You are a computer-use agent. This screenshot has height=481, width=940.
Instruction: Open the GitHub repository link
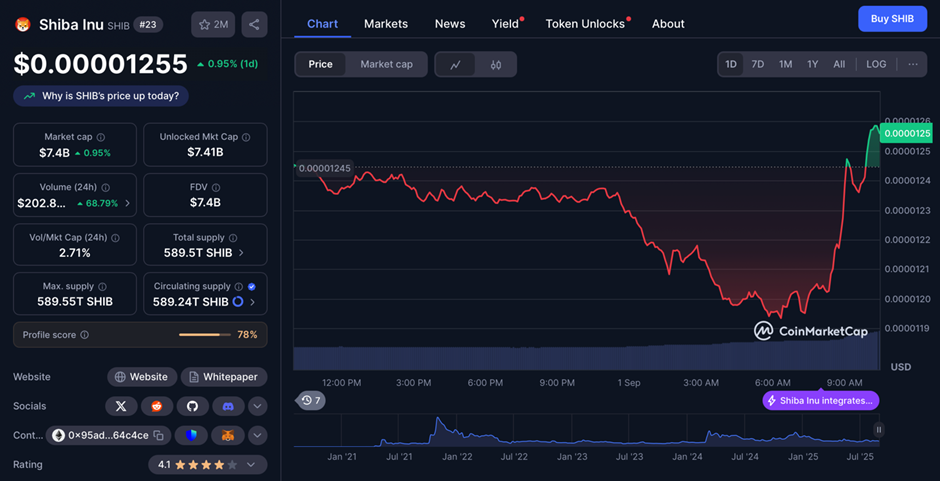click(192, 406)
